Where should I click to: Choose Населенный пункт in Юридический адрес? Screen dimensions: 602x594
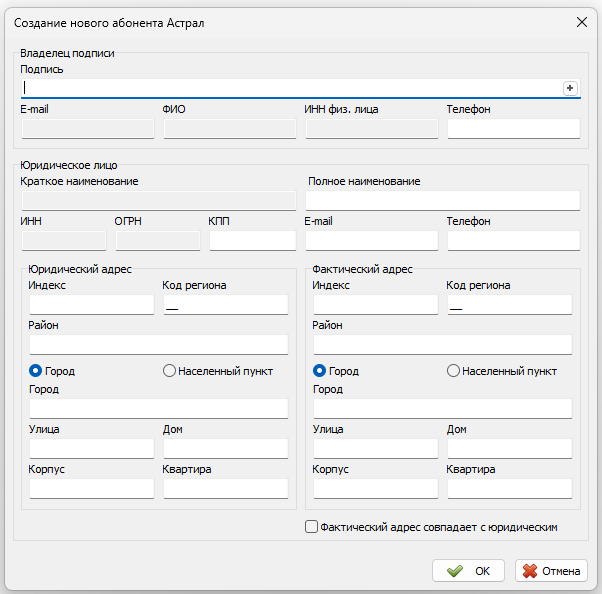169,371
